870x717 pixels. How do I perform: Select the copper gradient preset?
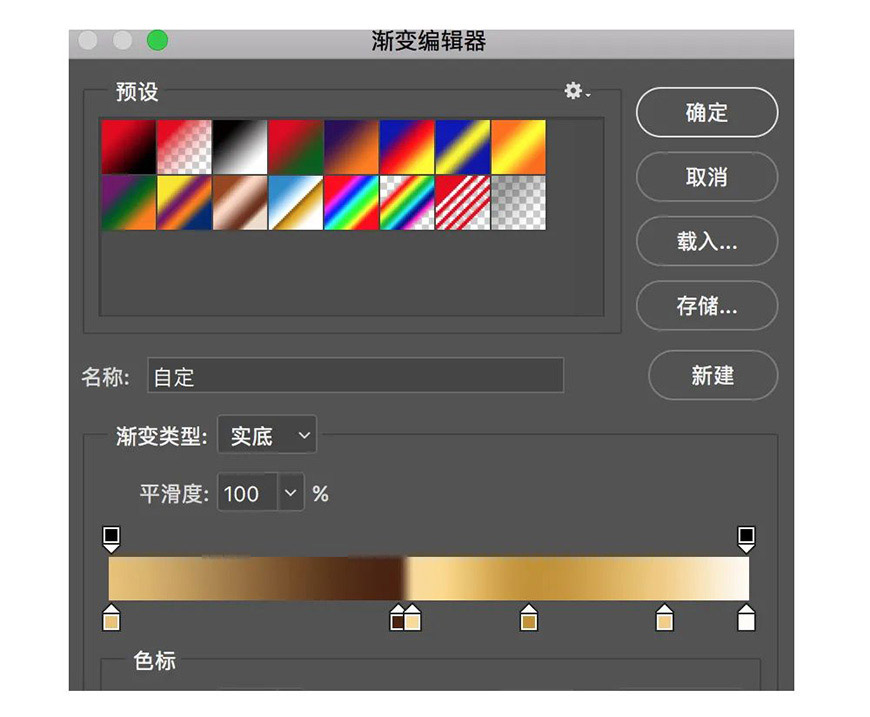241,200
